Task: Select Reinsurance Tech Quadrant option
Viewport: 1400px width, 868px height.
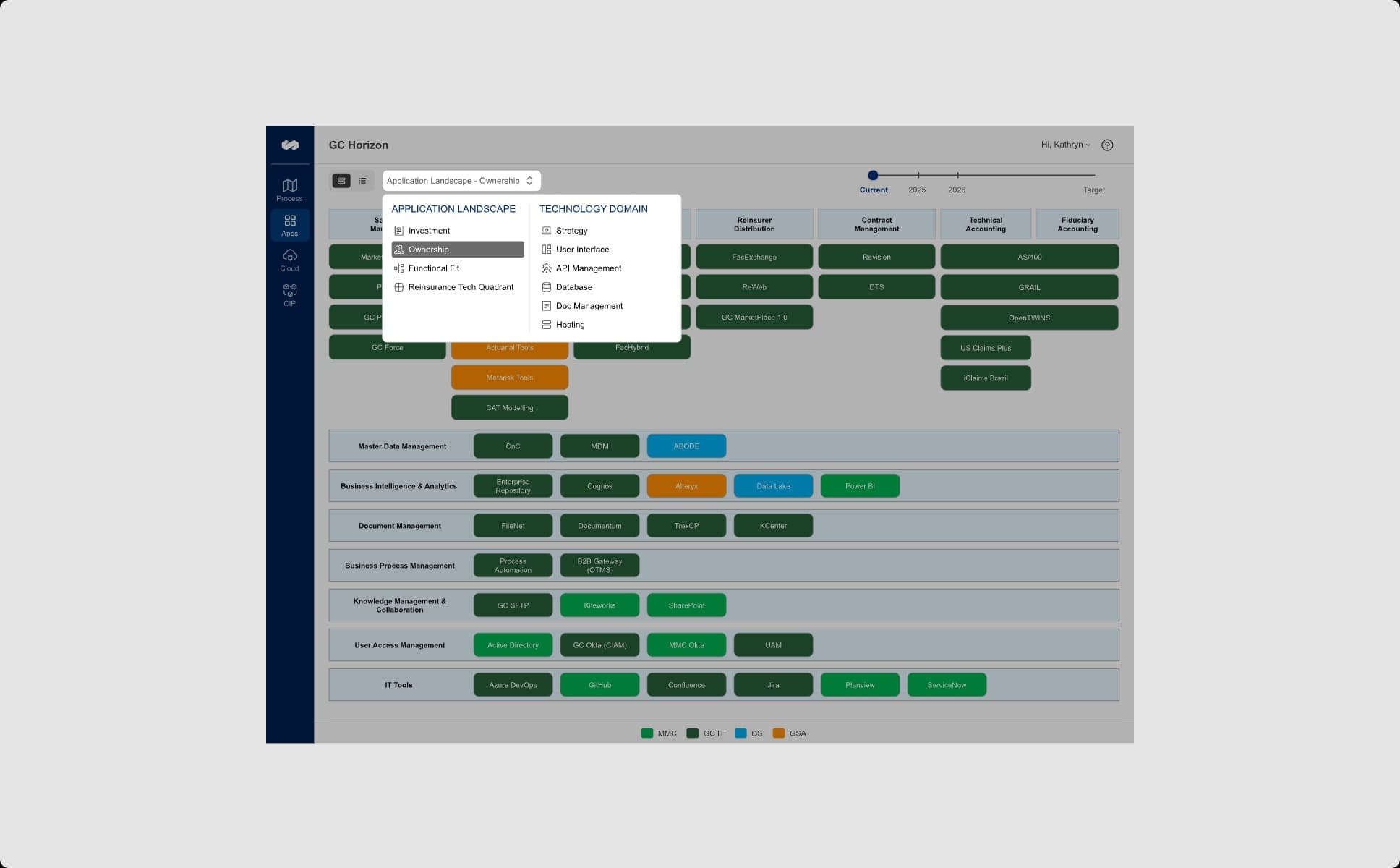Action: pos(458,287)
